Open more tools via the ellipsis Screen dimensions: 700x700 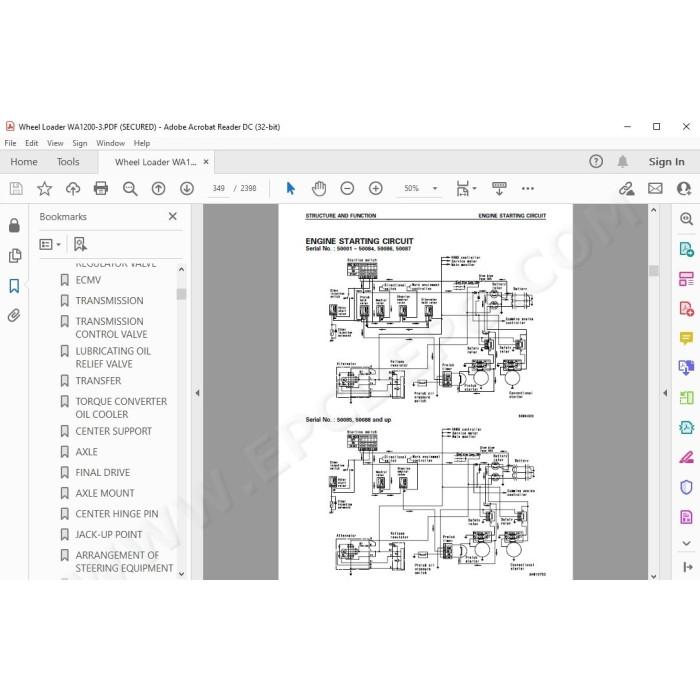[x=528, y=188]
